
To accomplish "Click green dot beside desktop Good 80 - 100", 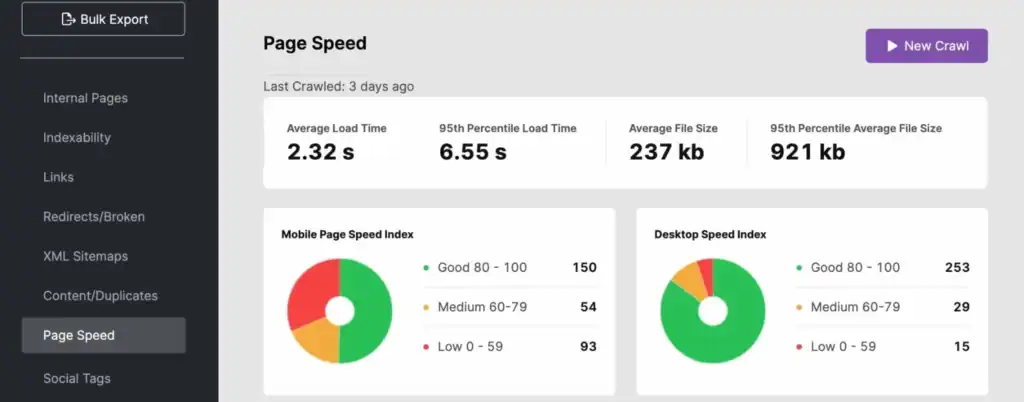I will (798, 268).
